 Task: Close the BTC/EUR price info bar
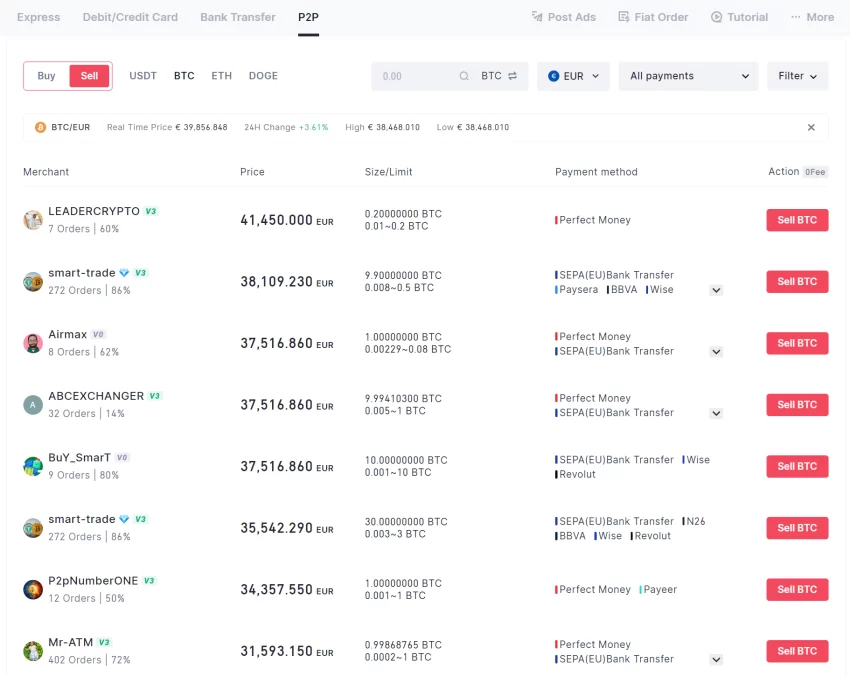811,128
